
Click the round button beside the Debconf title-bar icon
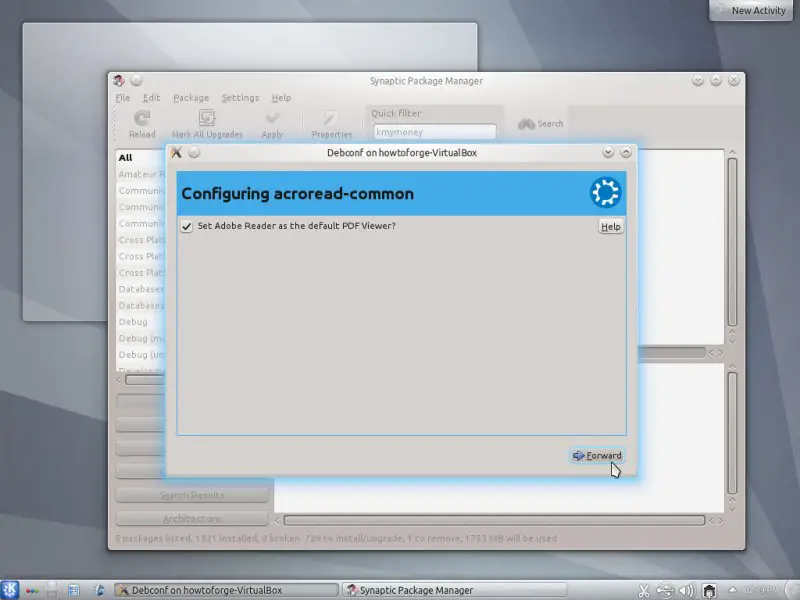(x=194, y=152)
